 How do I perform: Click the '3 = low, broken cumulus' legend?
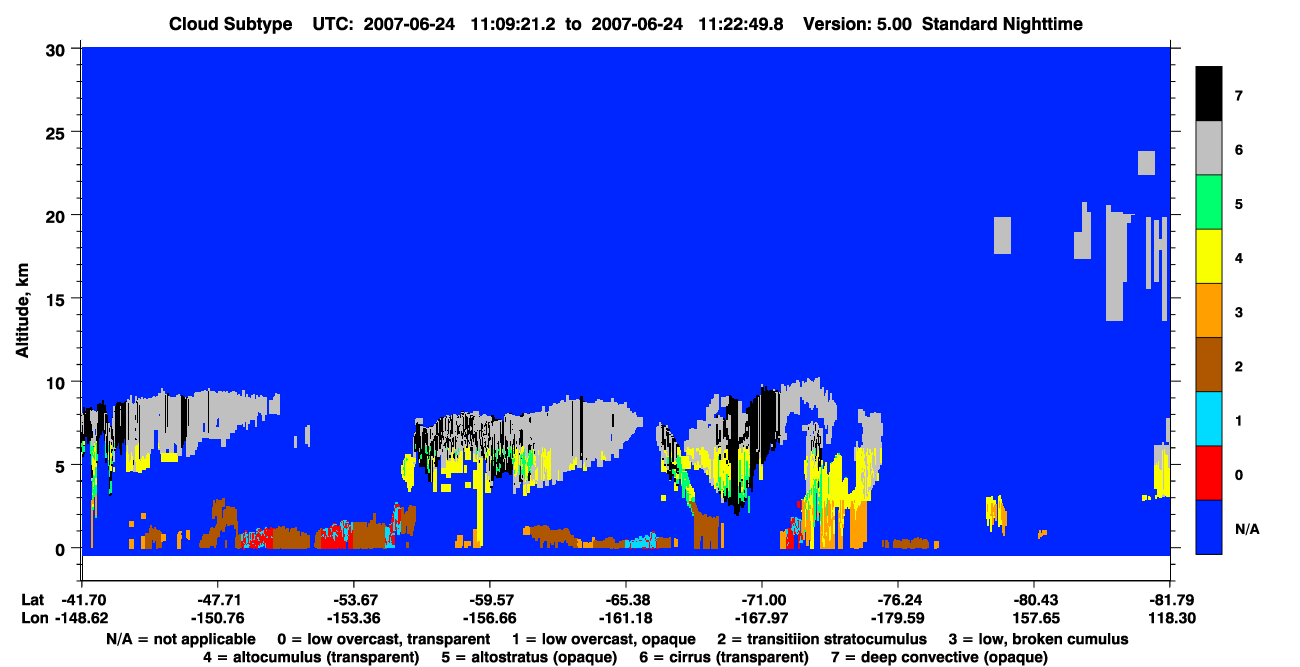click(x=1039, y=639)
